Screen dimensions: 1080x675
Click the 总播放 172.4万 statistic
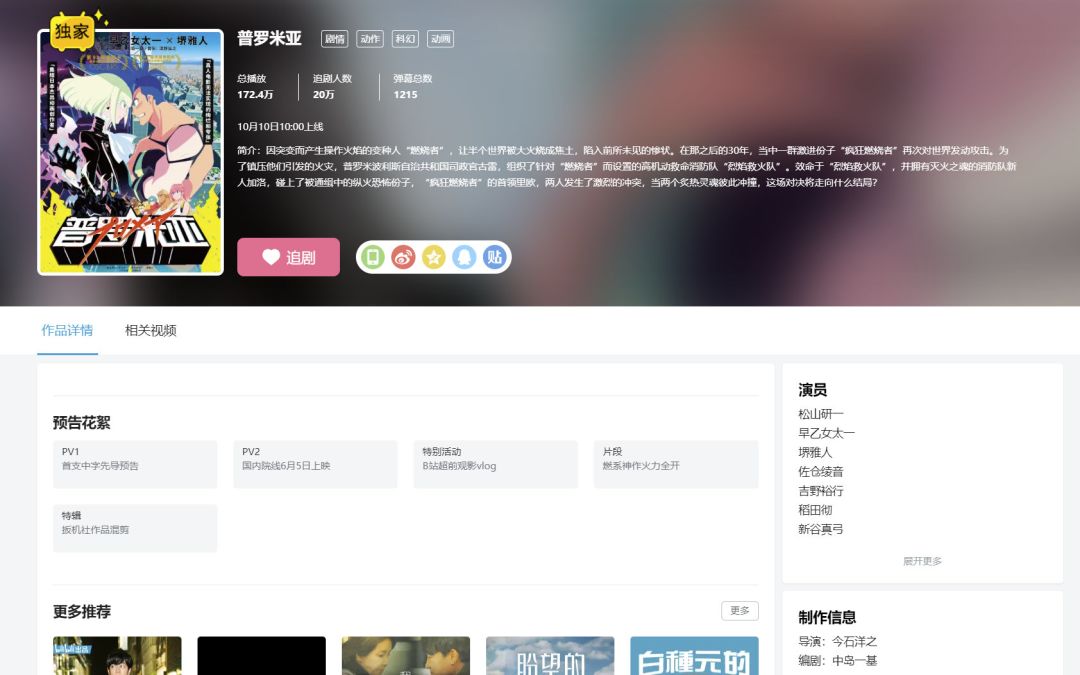click(x=256, y=87)
